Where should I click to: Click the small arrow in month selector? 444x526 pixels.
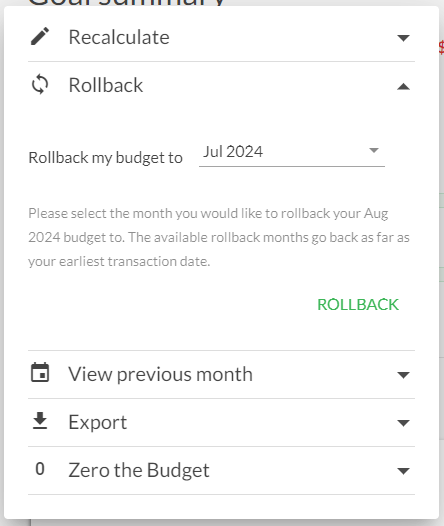pos(374,150)
